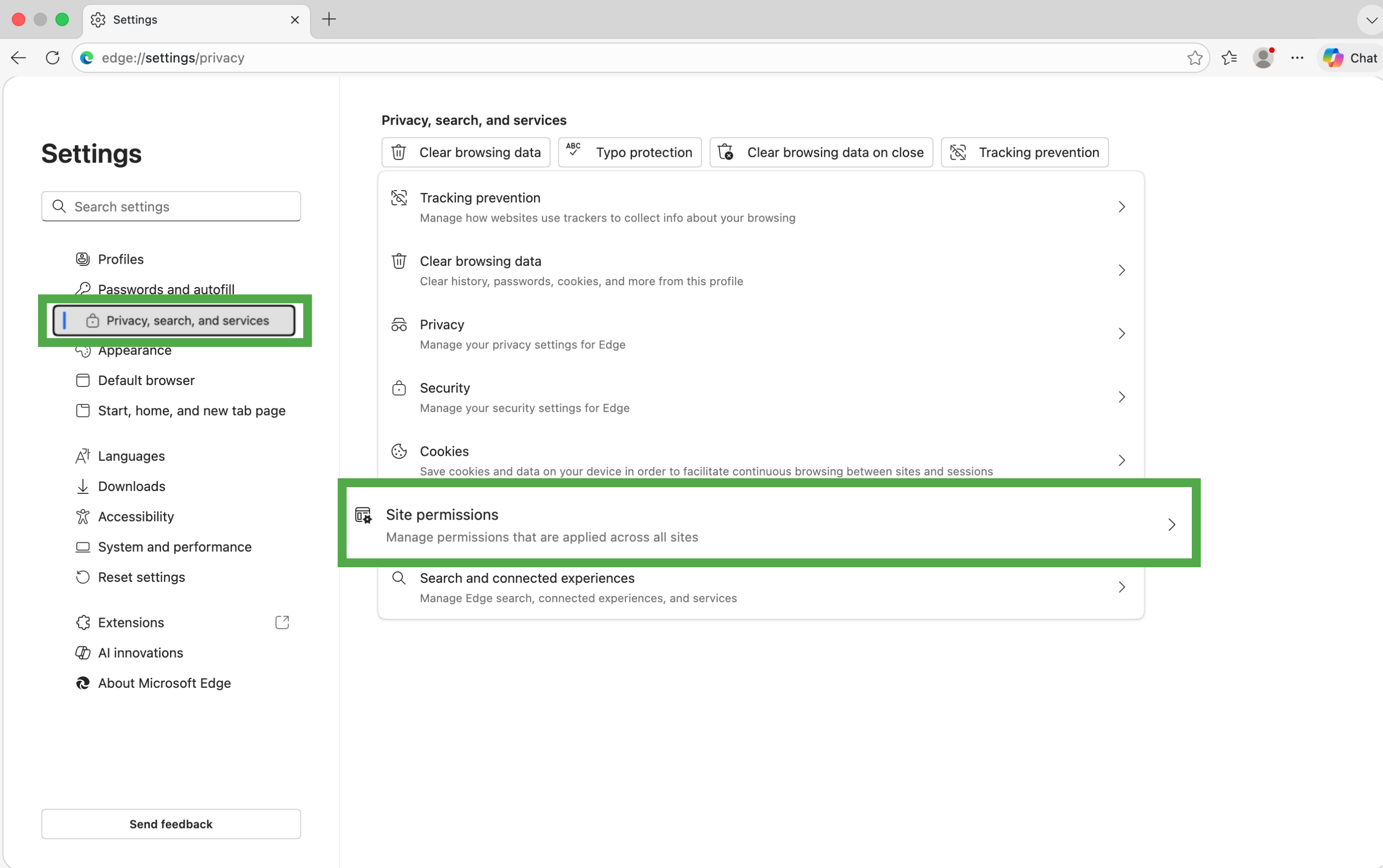The height and width of the screenshot is (868, 1383).
Task: Select Privacy, search, and services
Action: 174,321
